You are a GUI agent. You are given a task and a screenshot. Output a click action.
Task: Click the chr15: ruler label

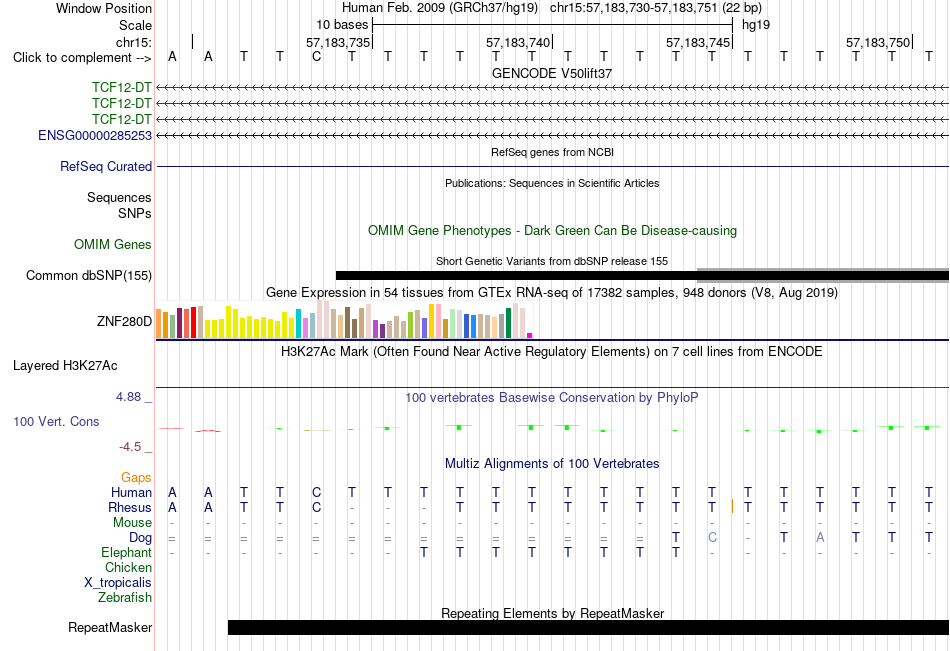[133, 42]
